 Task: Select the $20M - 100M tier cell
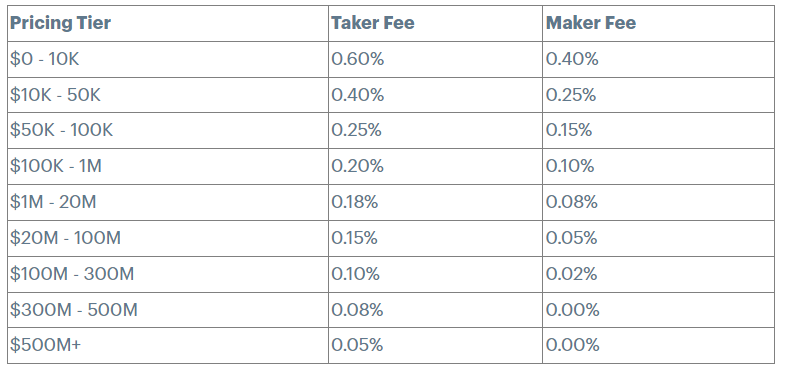point(168,238)
